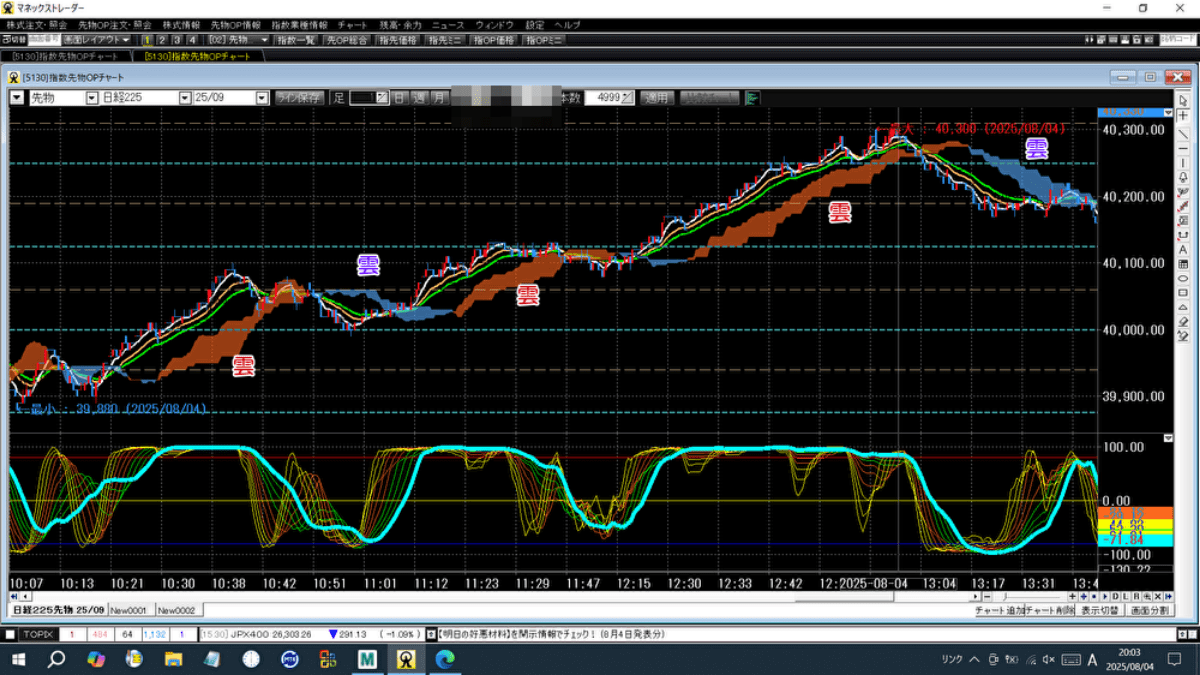
Task: Select the crosshair cursor tool
Action: point(1183,116)
